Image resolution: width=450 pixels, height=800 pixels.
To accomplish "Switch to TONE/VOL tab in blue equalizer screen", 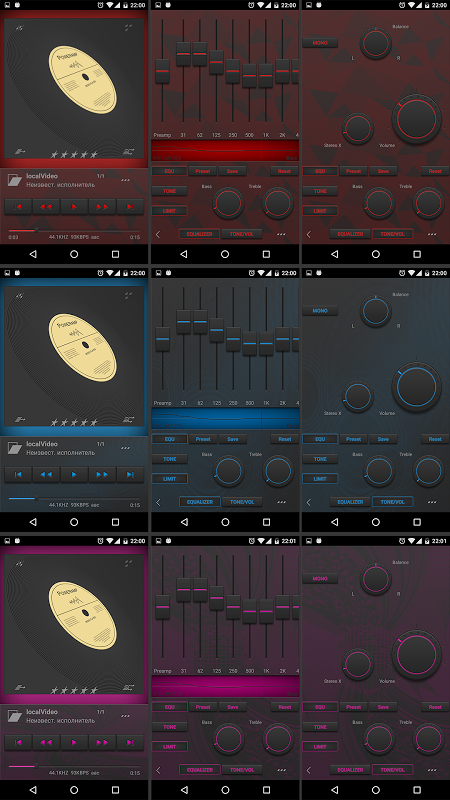I will tap(242, 502).
